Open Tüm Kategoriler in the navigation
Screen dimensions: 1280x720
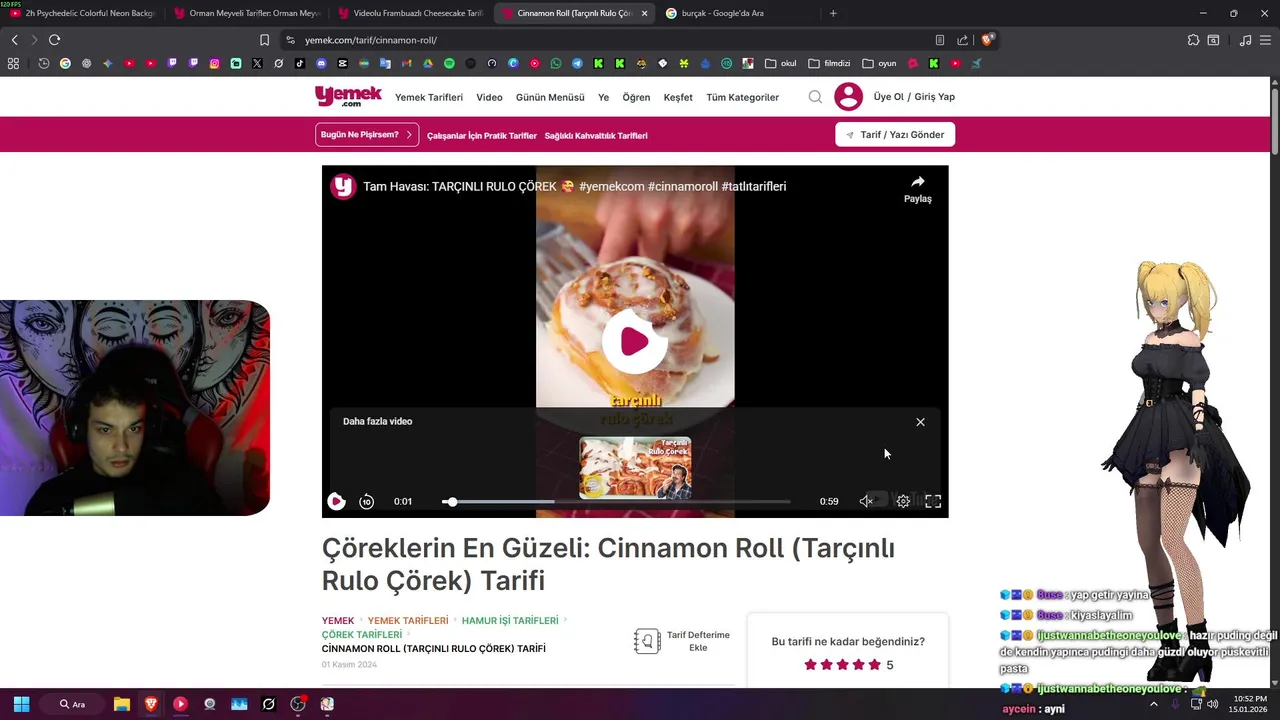point(742,97)
